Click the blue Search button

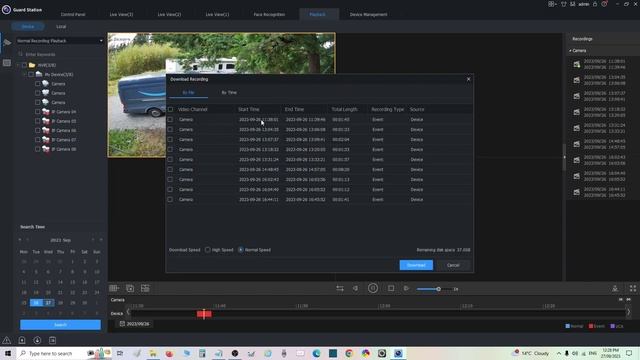tap(60, 325)
